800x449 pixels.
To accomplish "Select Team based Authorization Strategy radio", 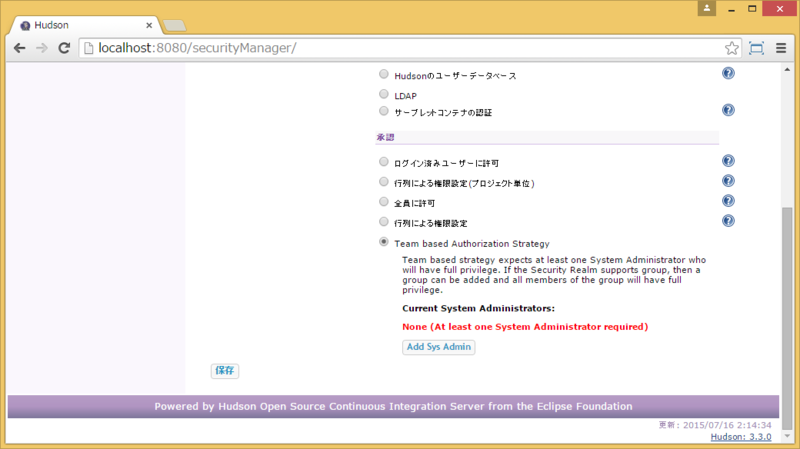I will pos(384,242).
